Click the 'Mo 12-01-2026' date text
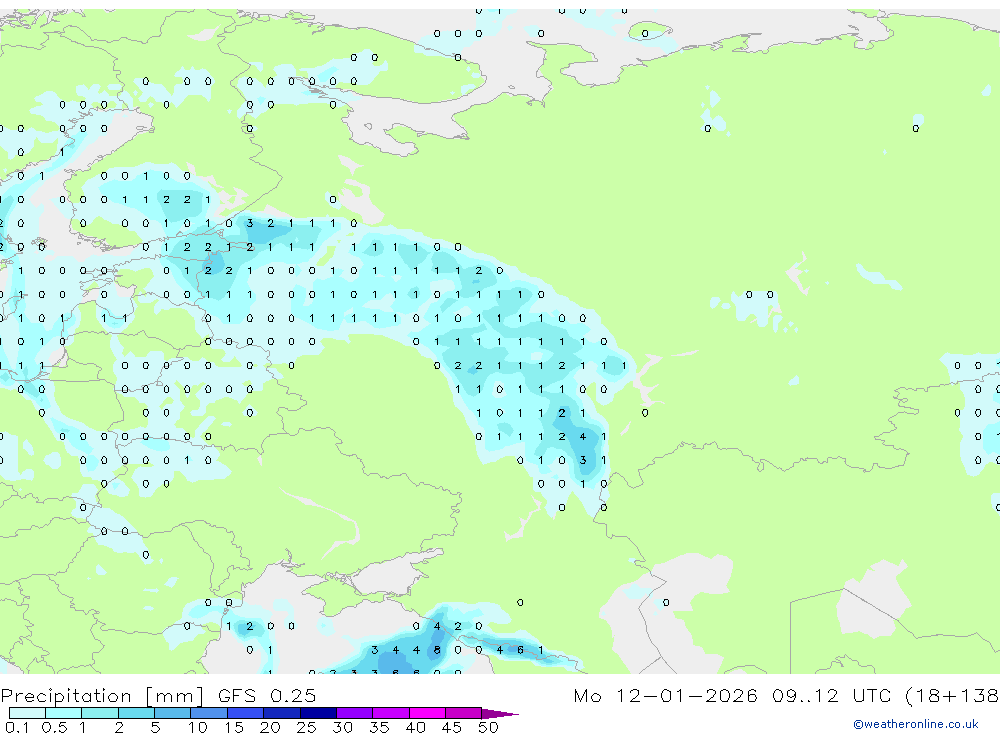The height and width of the screenshot is (733, 1000). tap(665, 695)
